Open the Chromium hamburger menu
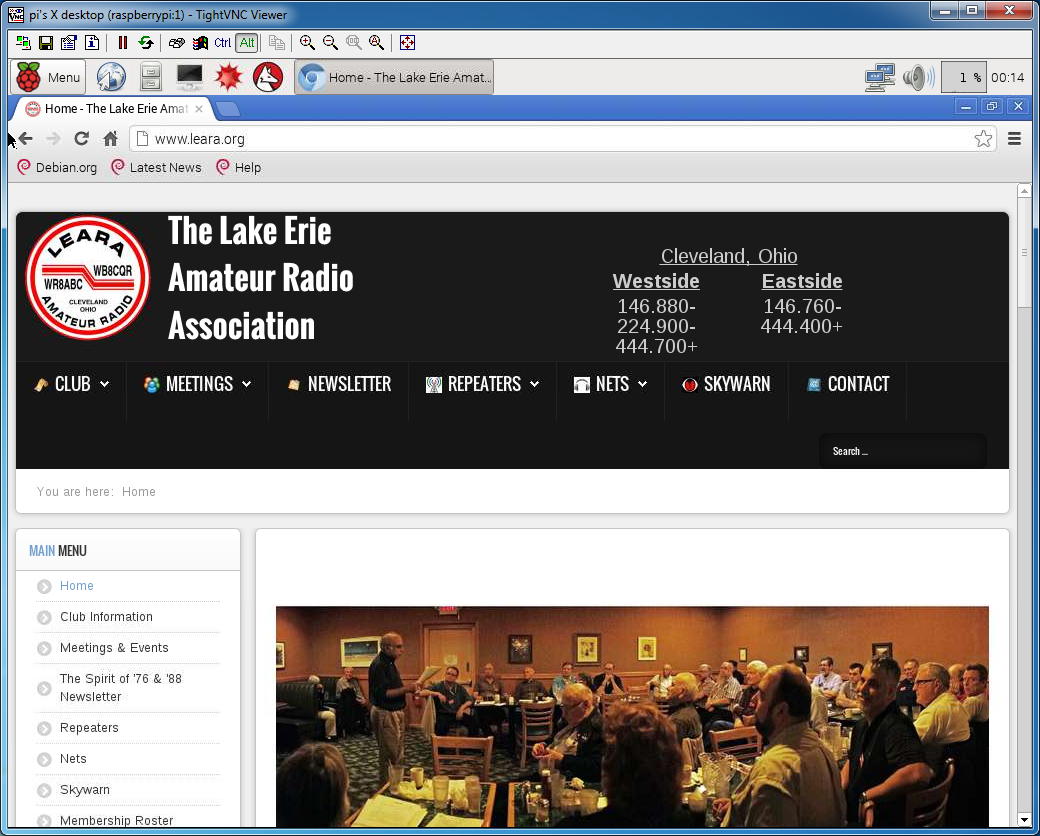The image size is (1040, 836). pyautogui.click(x=1014, y=139)
